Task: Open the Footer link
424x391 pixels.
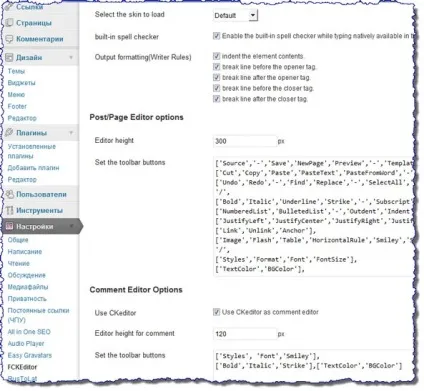Action: pos(17,106)
